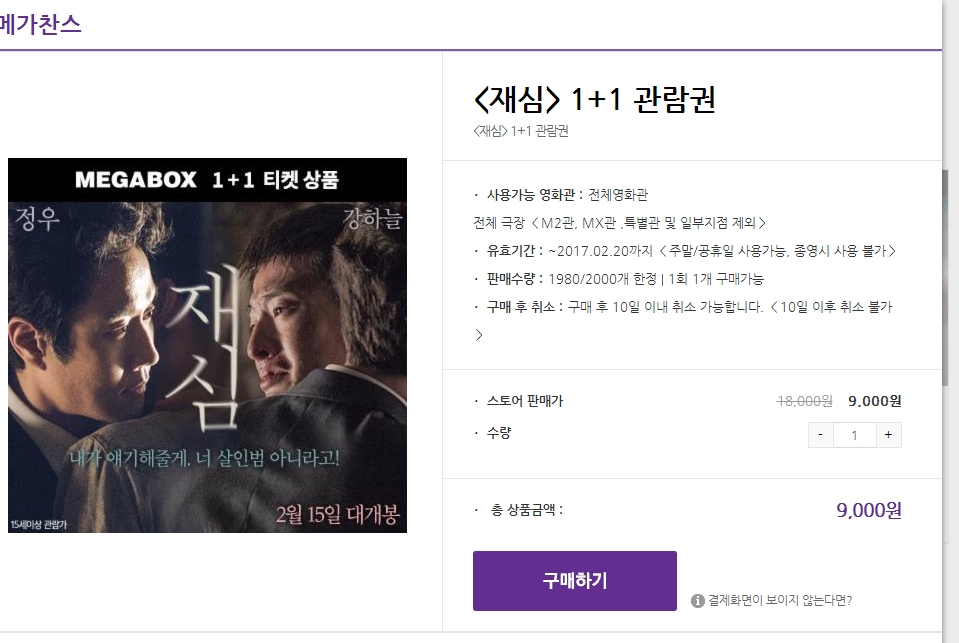Click the quantity input field showing 1

tap(854, 435)
